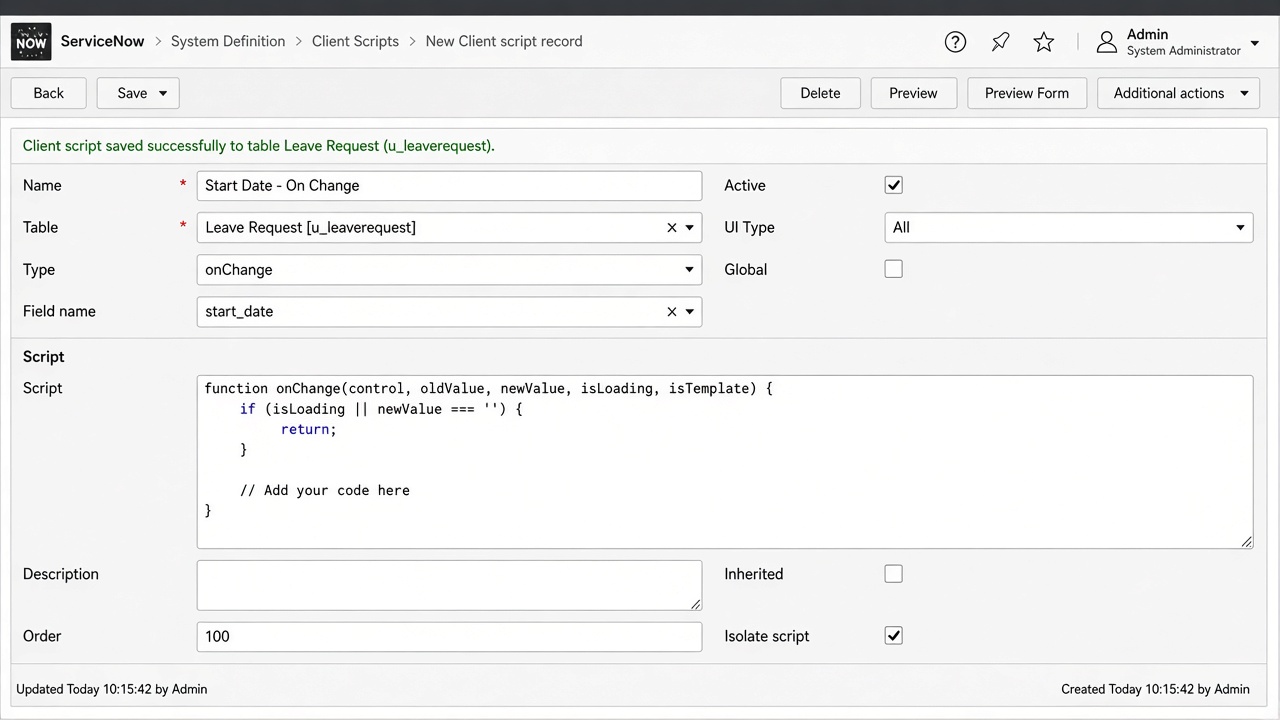Click the Script box resize handle
This screenshot has height=720, width=1280.
[x=1246, y=542]
